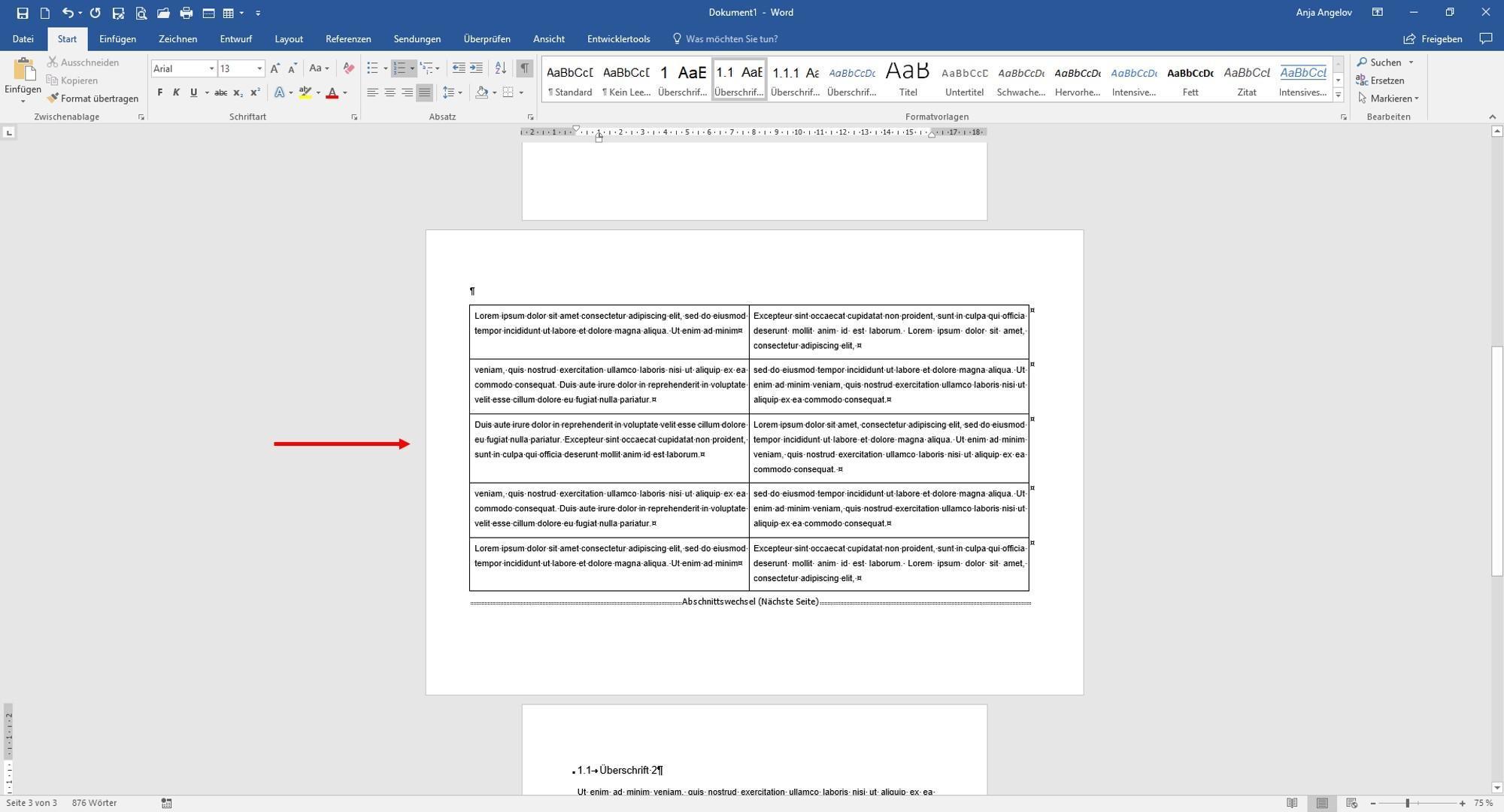Open the Arial font name dropdown
This screenshot has width=1504, height=812.
(211, 68)
